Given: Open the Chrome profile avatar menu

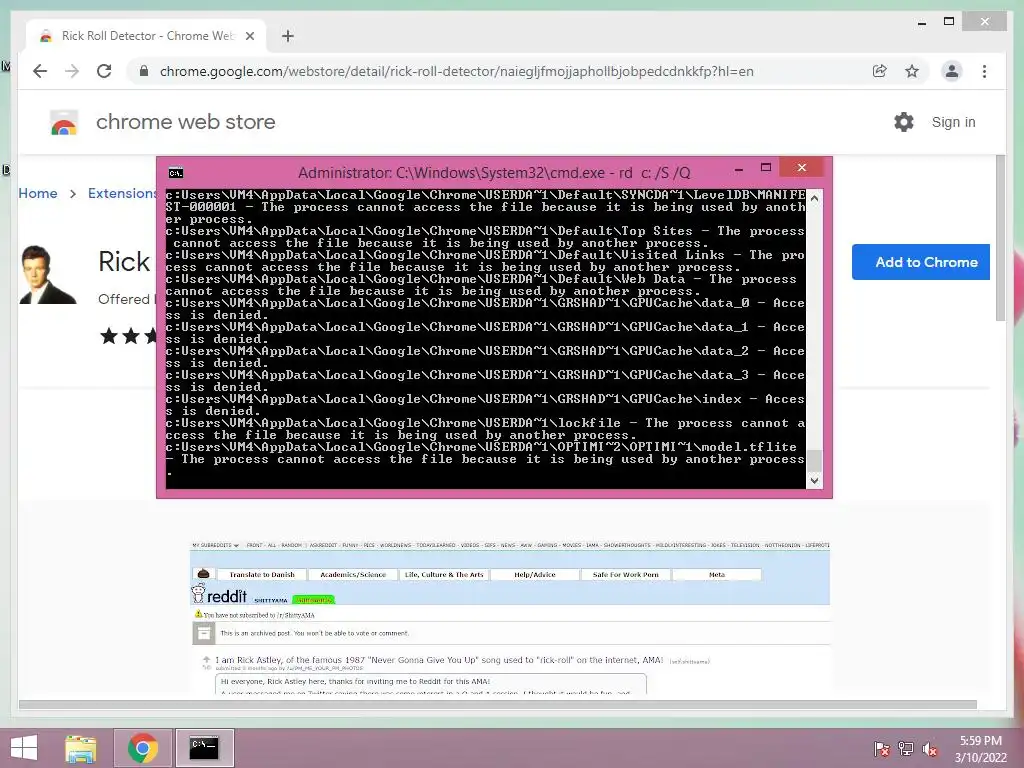Looking at the screenshot, I should pyautogui.click(x=952, y=71).
